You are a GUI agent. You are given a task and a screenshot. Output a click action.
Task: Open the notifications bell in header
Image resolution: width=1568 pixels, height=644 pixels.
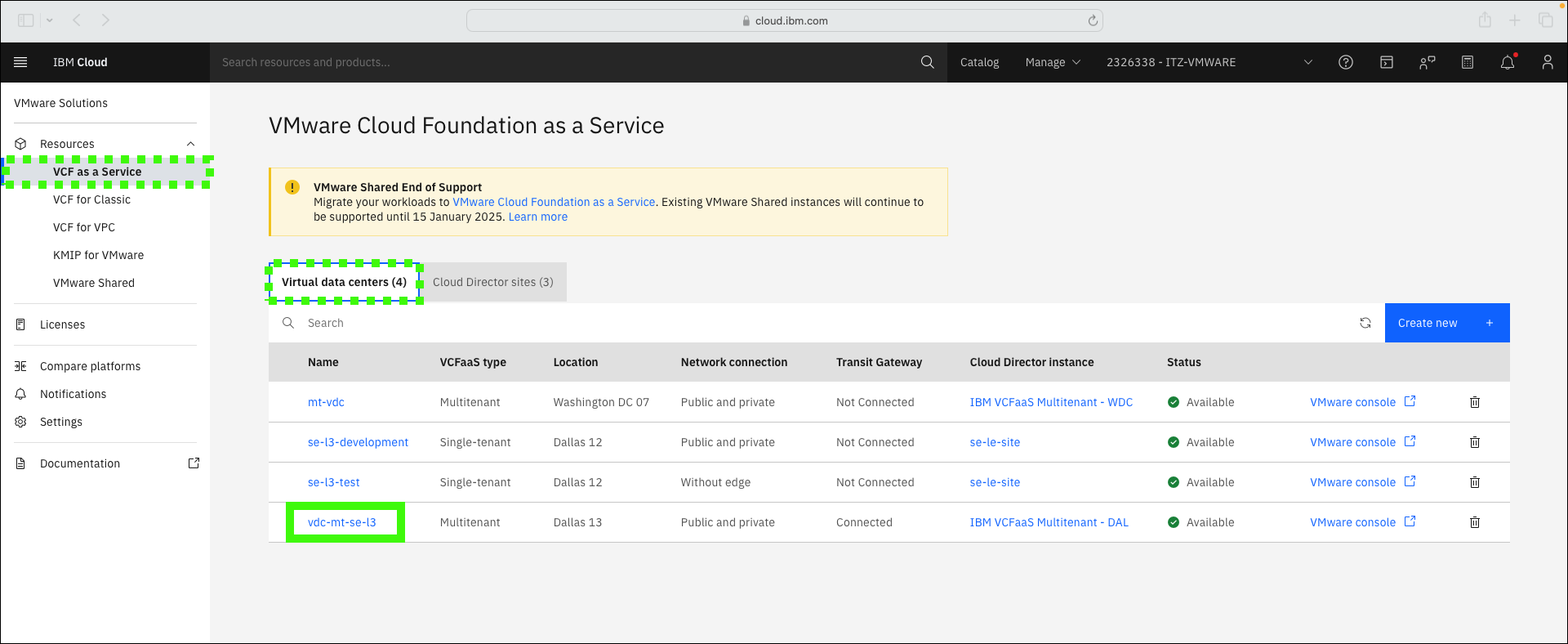1508,62
